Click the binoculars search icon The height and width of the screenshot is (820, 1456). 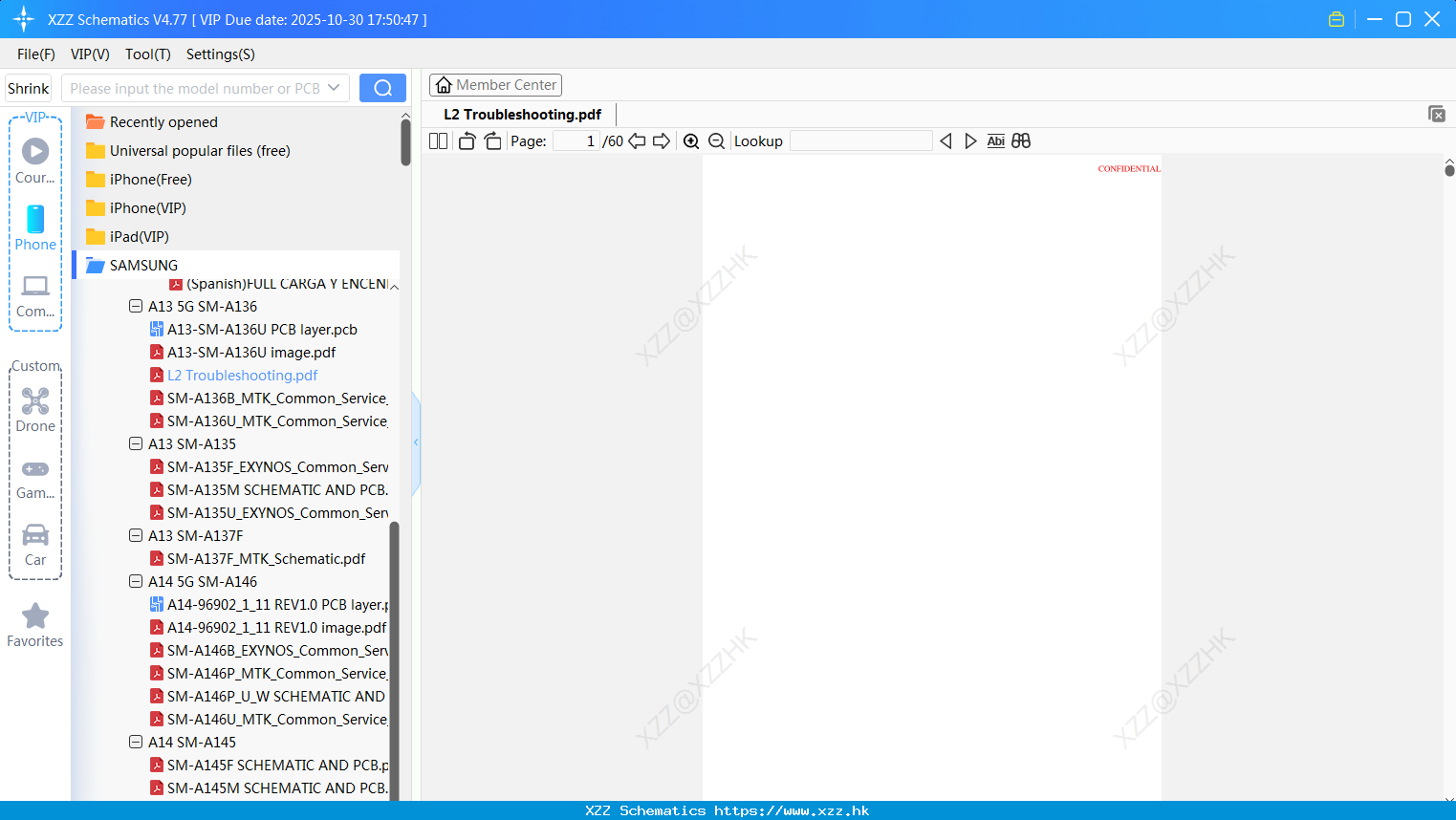tap(1021, 141)
